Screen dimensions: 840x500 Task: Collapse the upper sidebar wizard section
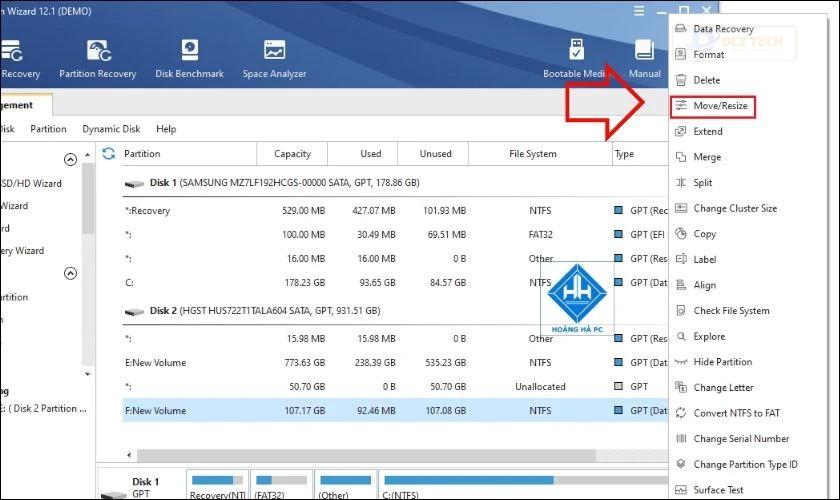tap(70, 160)
